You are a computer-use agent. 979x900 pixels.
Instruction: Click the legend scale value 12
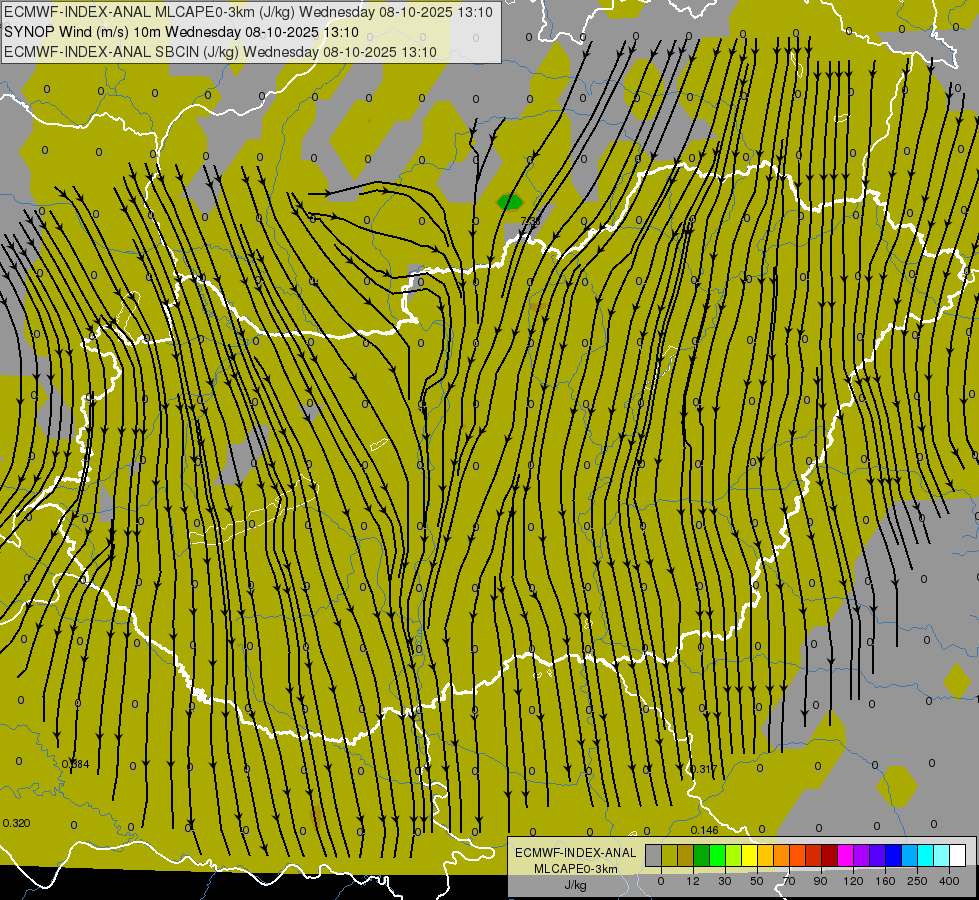(693, 881)
